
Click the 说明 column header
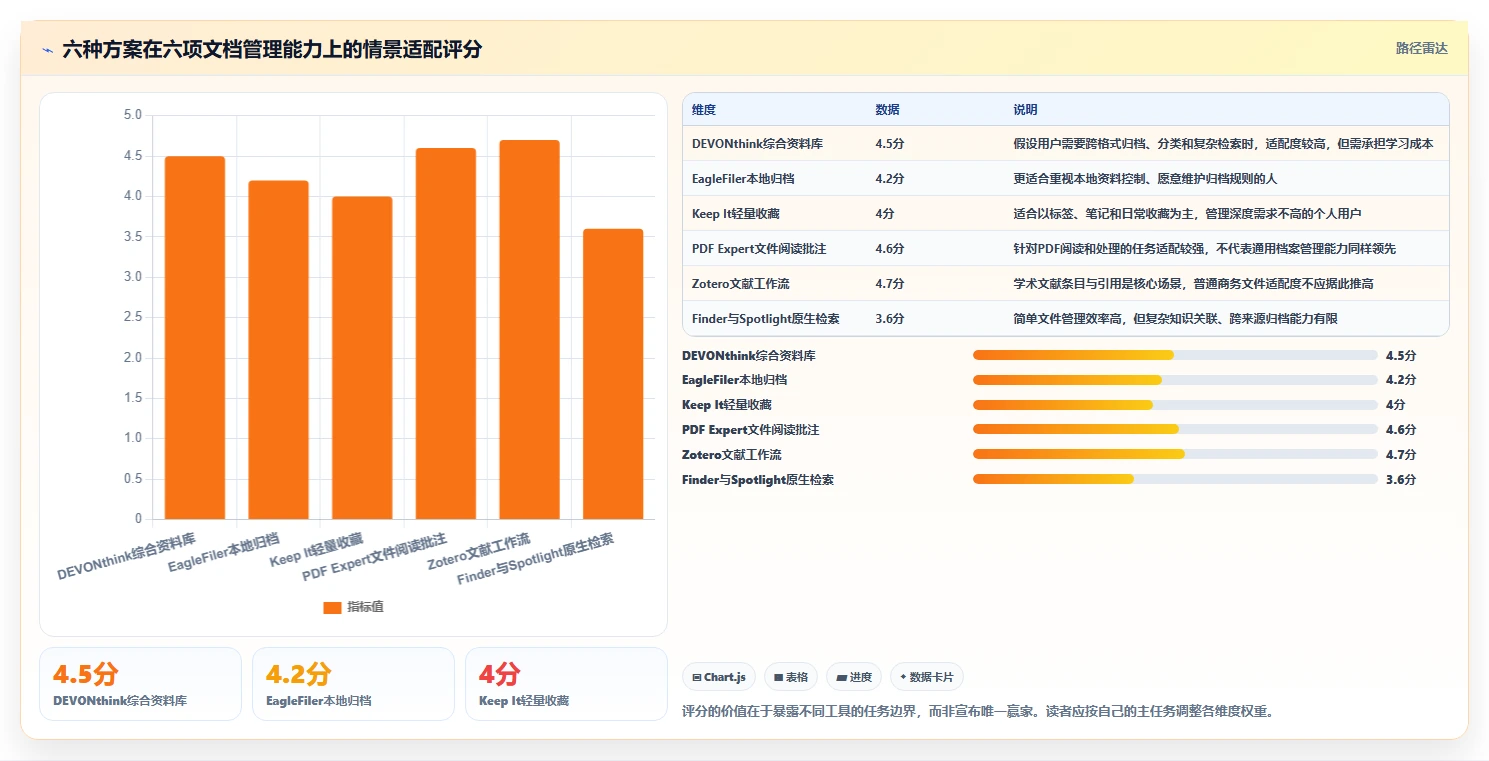coord(1025,110)
